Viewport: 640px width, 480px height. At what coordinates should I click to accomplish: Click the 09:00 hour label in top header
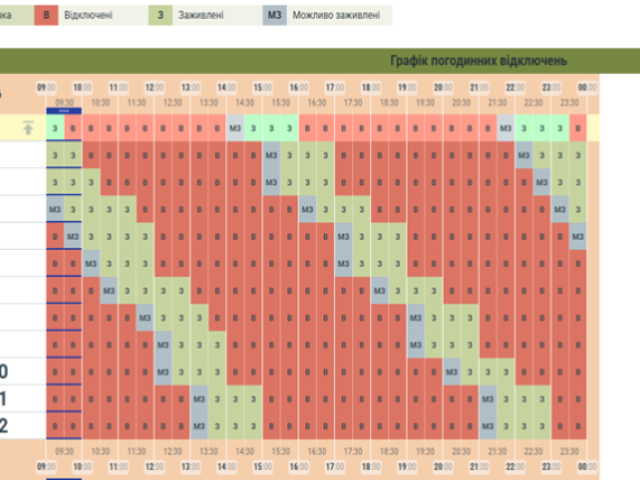tap(47, 88)
